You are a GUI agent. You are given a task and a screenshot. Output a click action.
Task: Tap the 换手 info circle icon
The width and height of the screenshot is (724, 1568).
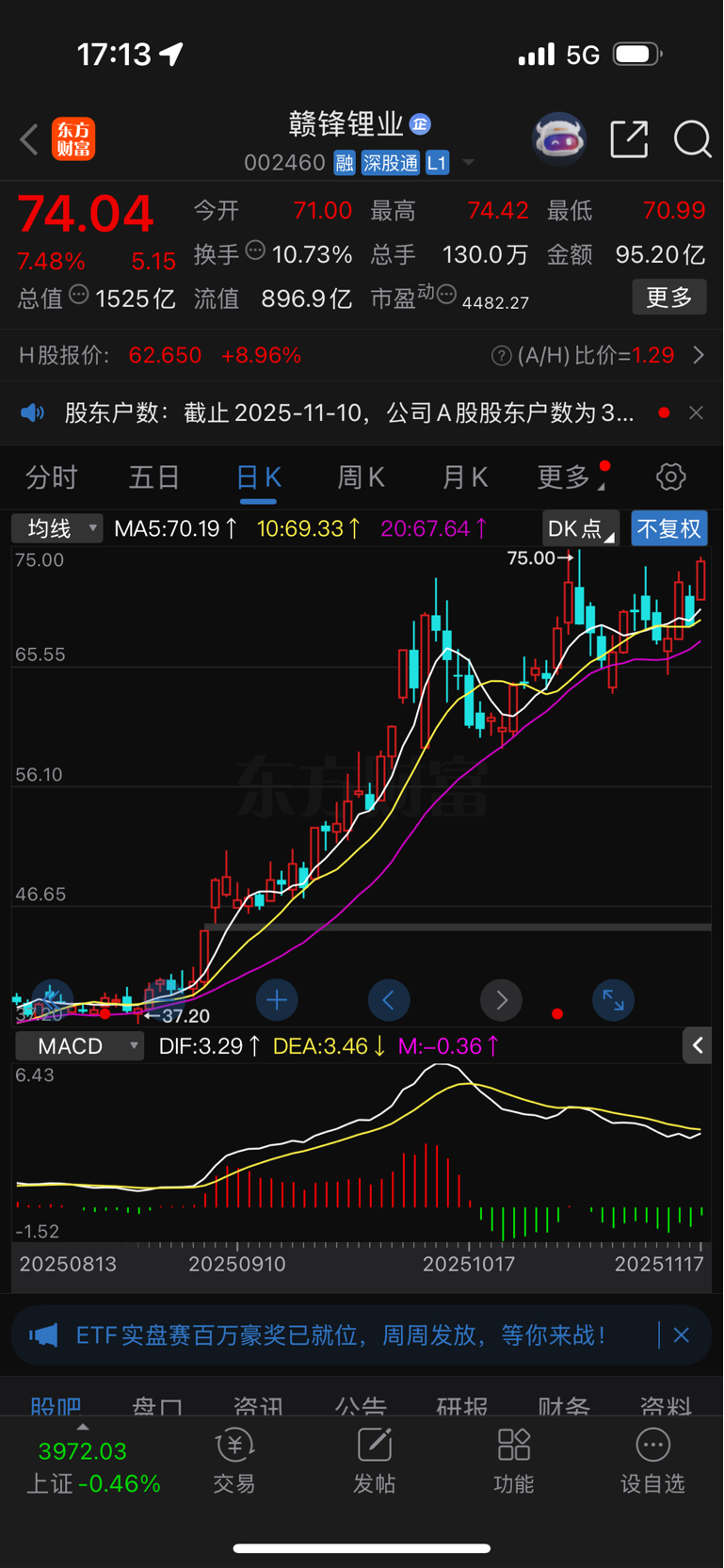pyautogui.click(x=255, y=251)
